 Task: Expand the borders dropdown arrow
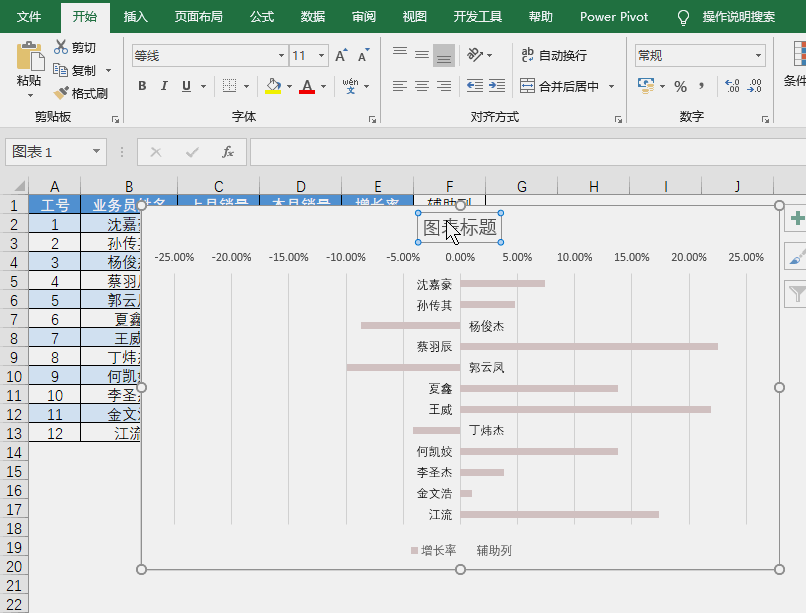(x=246, y=86)
